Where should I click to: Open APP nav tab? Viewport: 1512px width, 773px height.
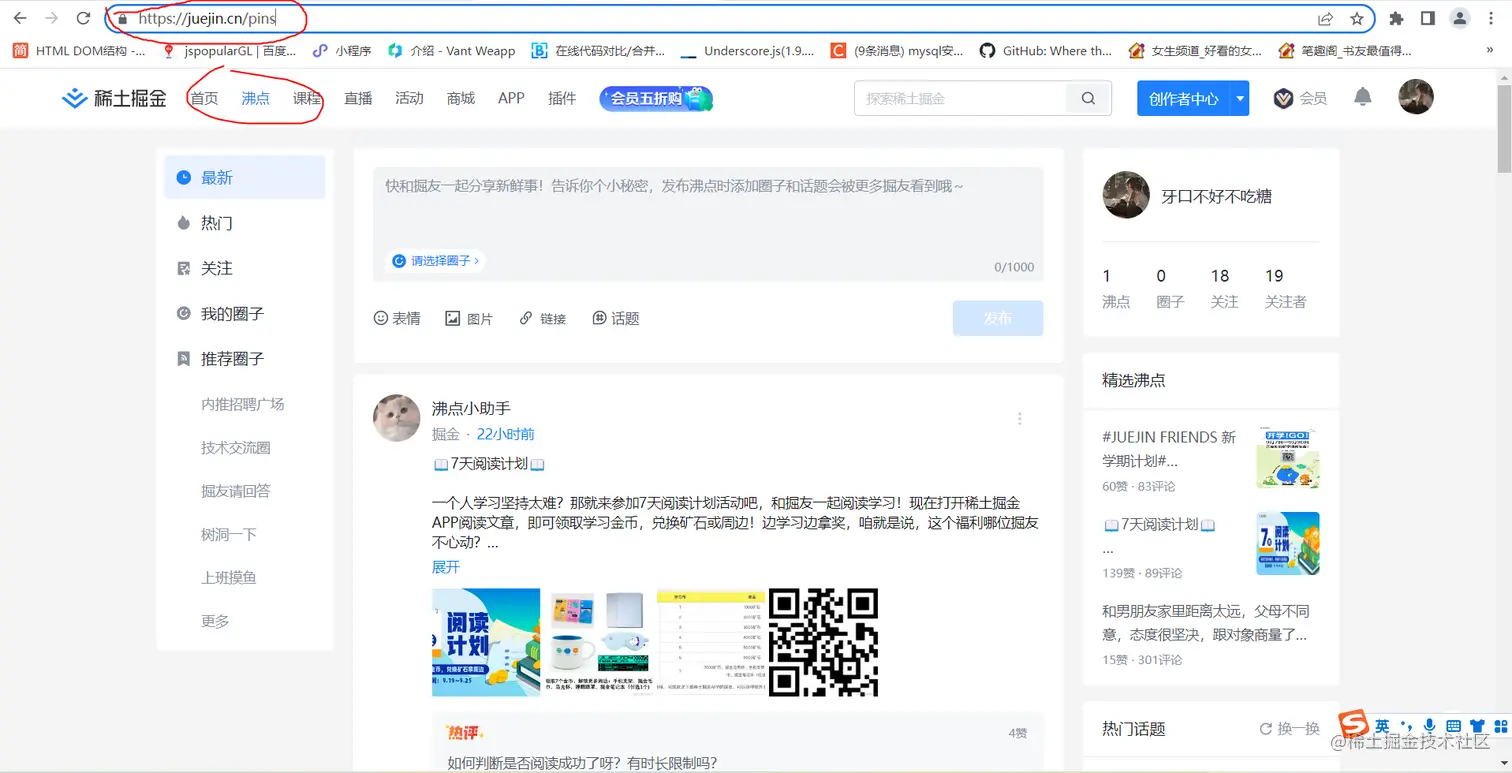[x=511, y=98]
